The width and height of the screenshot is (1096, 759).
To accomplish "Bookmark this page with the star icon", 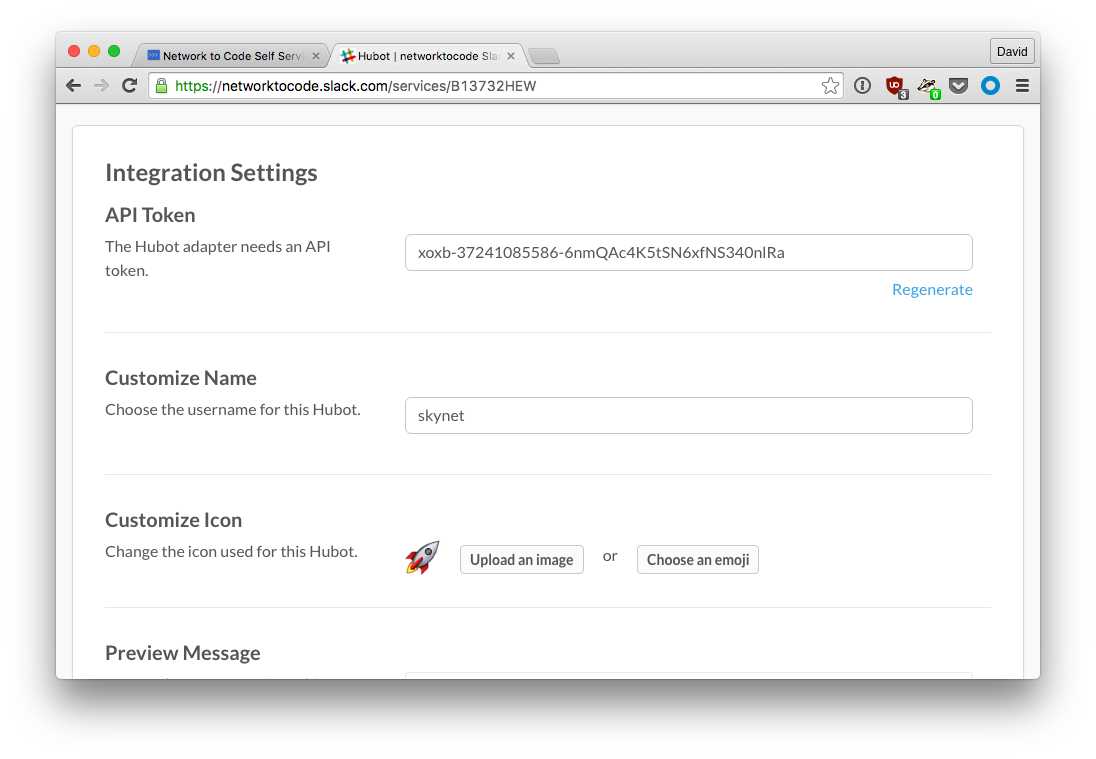I will click(x=830, y=86).
